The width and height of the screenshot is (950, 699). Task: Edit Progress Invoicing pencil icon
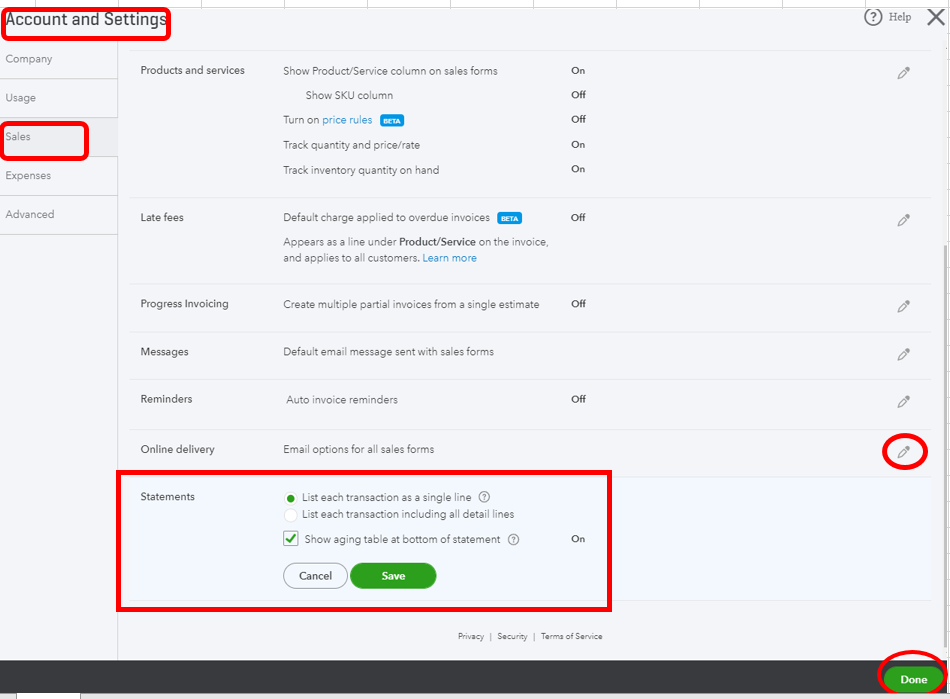tap(903, 306)
